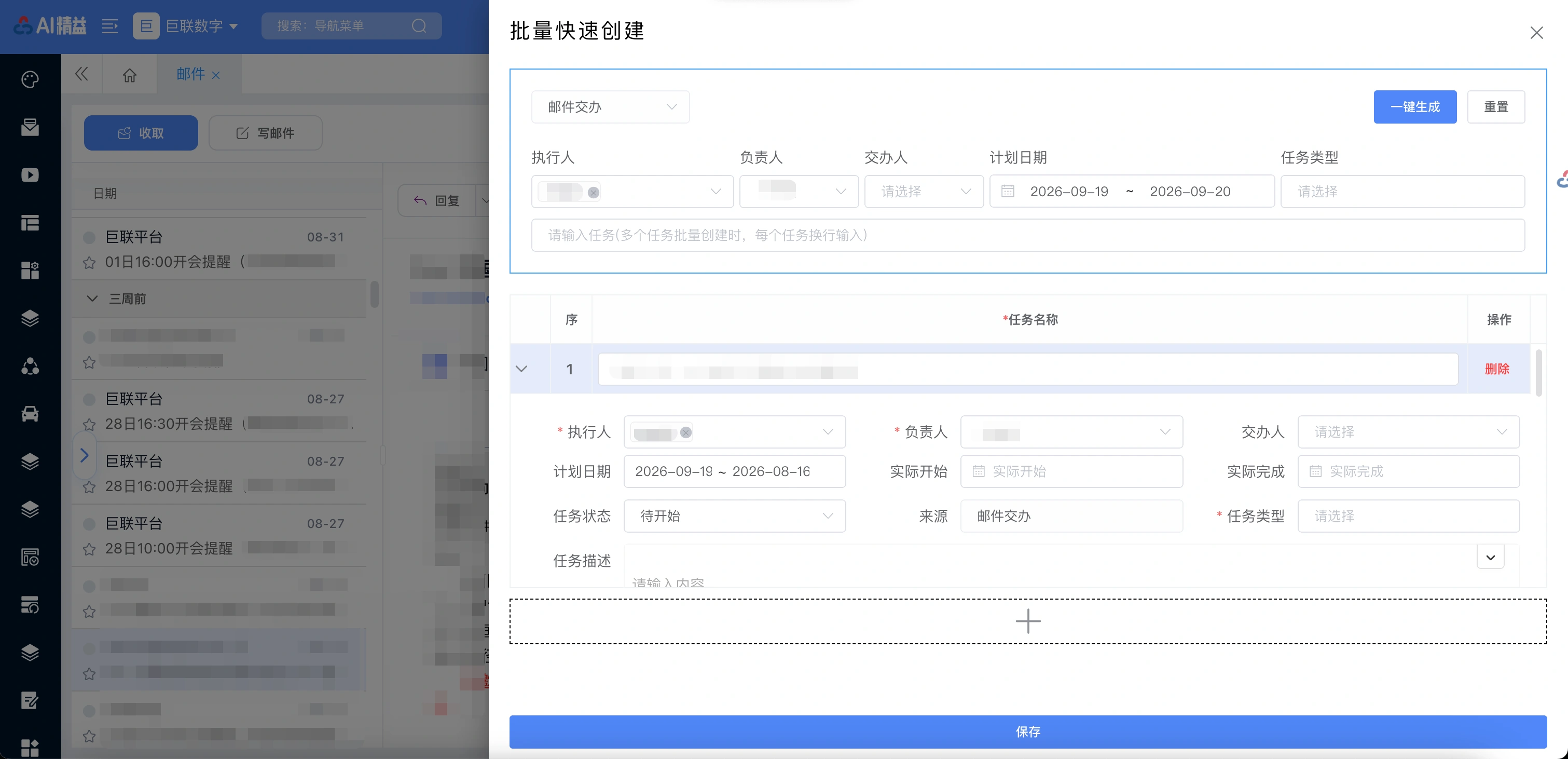The height and width of the screenshot is (759, 1568).
Task: Click the palette icon in sidebar
Action: point(30,80)
